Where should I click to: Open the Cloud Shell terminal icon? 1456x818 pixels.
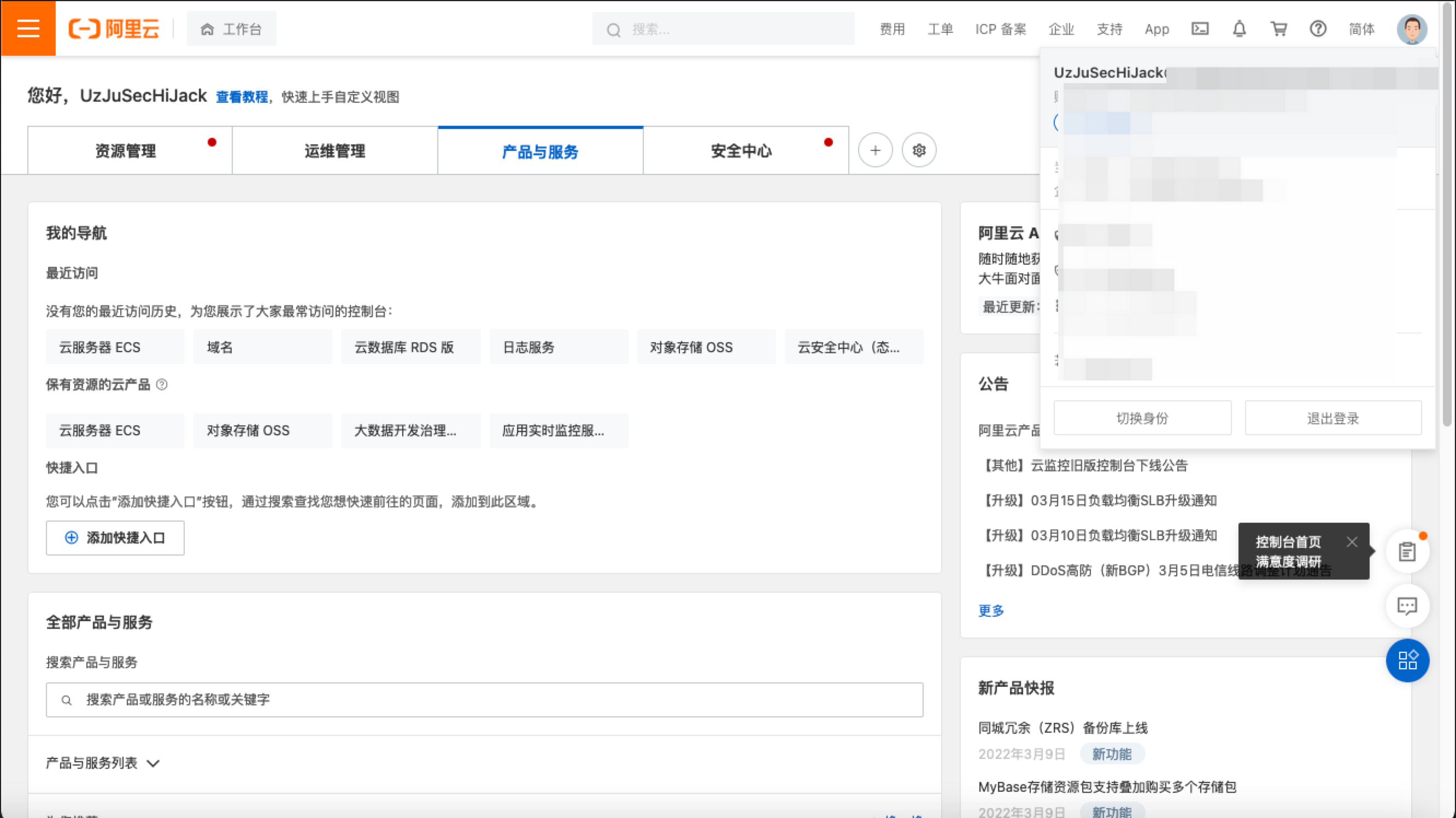click(1199, 29)
